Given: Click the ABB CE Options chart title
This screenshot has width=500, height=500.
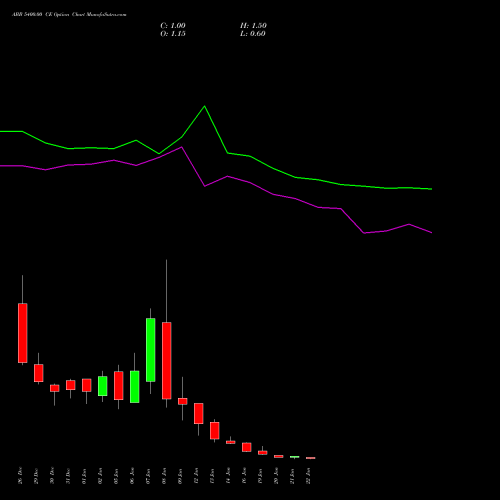Looking at the screenshot, I should 69,15.
